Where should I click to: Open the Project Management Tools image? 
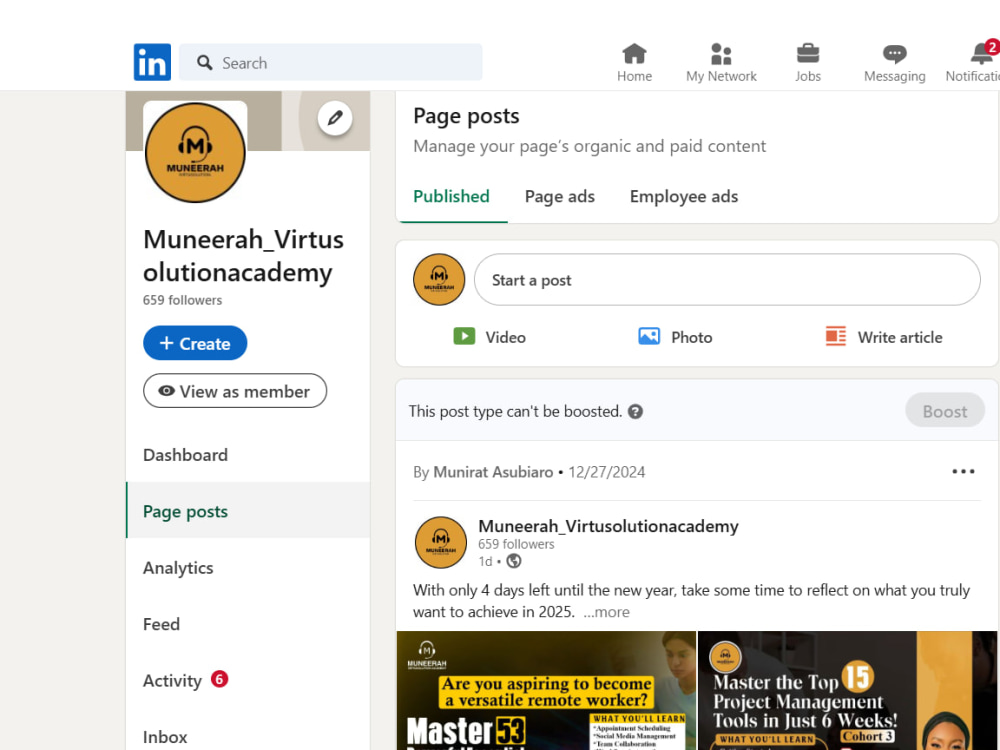[x=847, y=690]
